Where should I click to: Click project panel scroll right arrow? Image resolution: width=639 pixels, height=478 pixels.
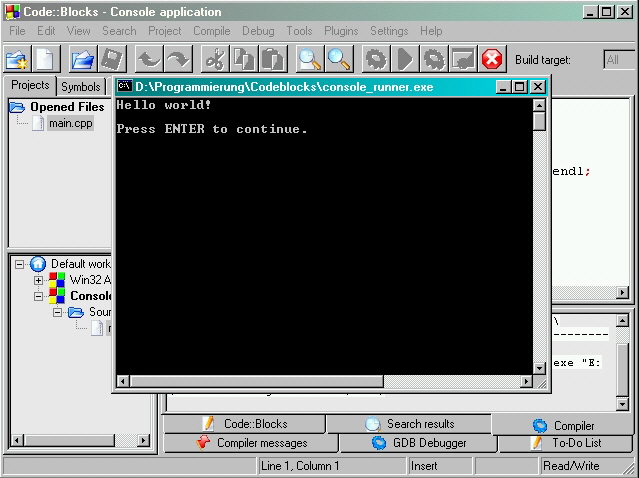tap(143, 440)
